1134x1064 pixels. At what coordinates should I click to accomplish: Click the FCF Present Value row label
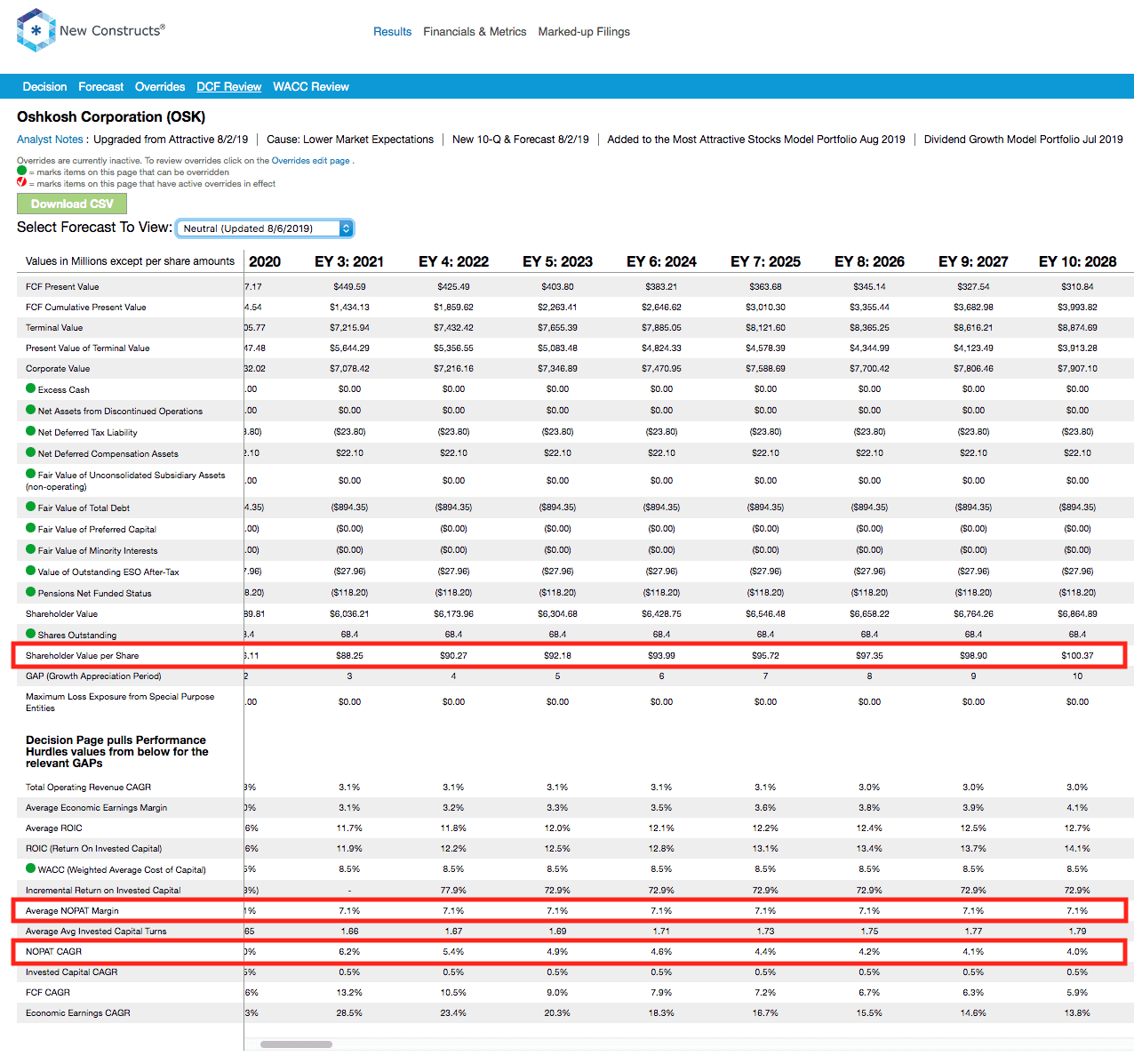pyautogui.click(x=62, y=286)
